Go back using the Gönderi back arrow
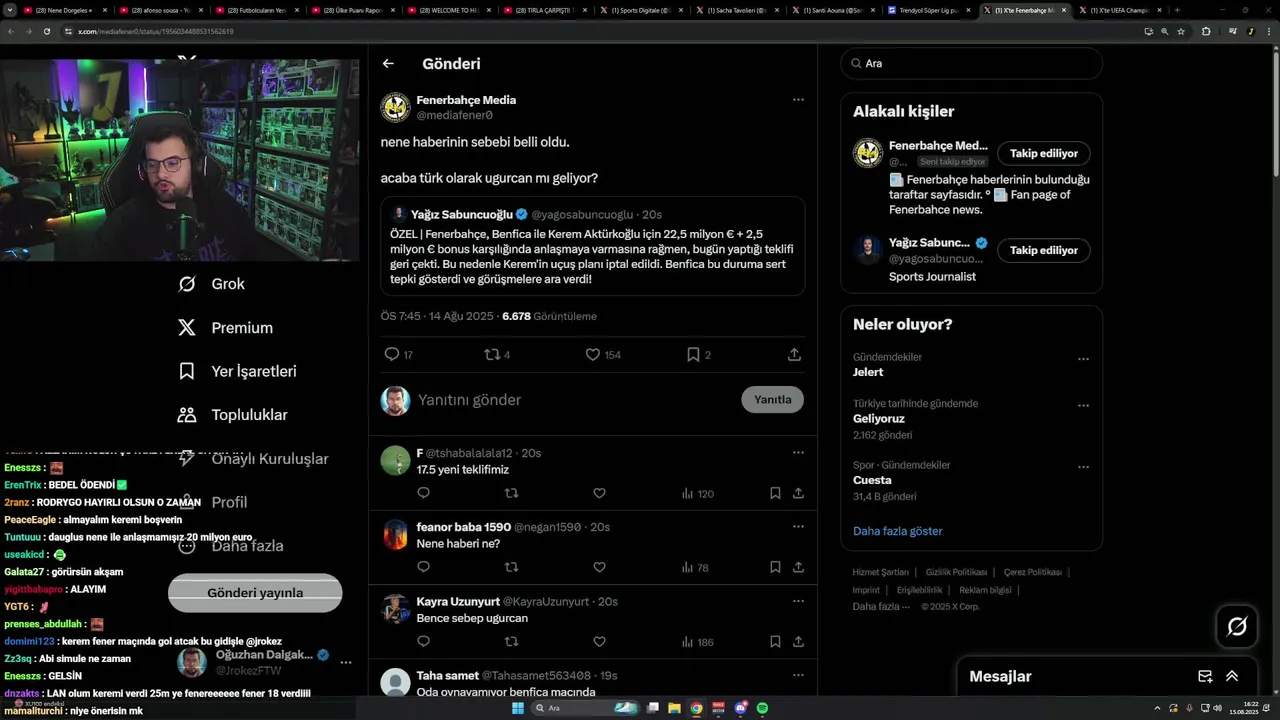 pos(388,63)
